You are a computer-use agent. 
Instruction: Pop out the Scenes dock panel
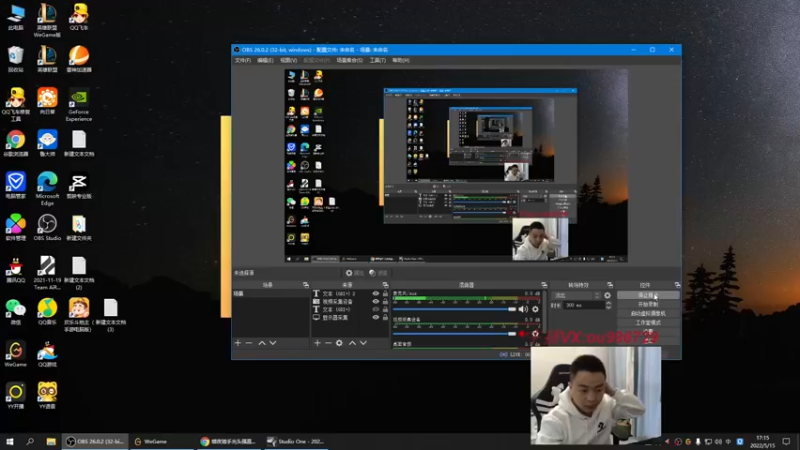click(x=306, y=285)
